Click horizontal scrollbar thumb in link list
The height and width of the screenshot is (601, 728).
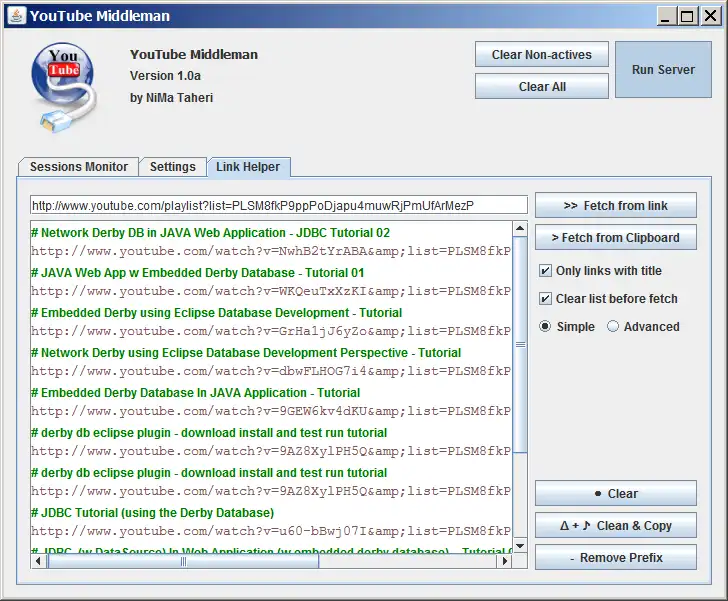[183, 561]
